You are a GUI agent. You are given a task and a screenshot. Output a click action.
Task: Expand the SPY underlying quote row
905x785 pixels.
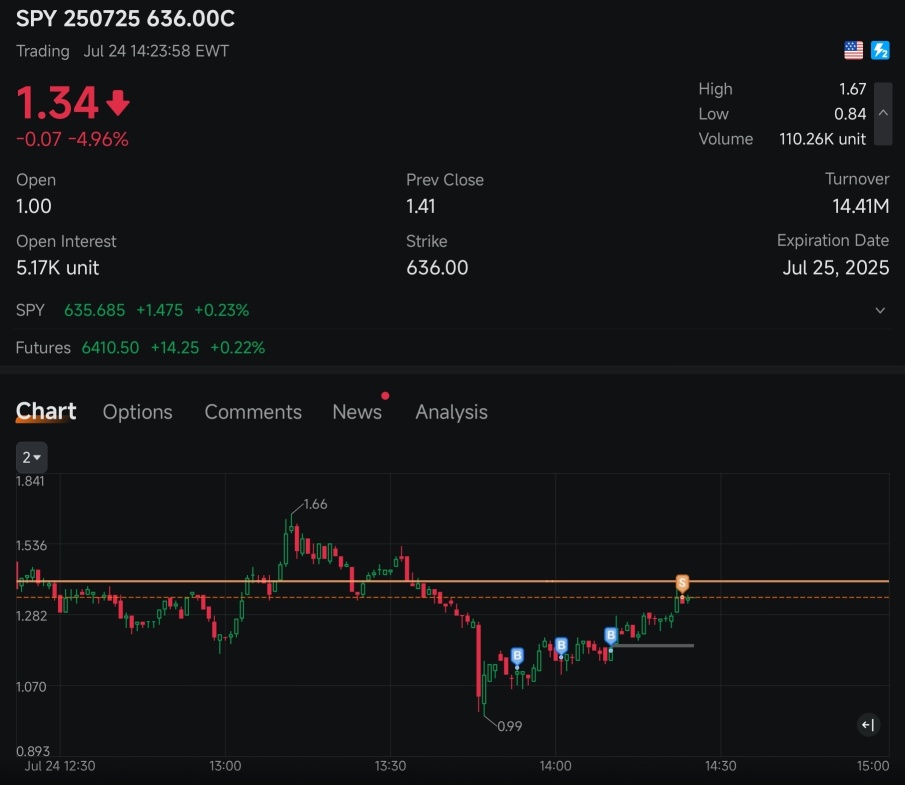click(x=880, y=311)
